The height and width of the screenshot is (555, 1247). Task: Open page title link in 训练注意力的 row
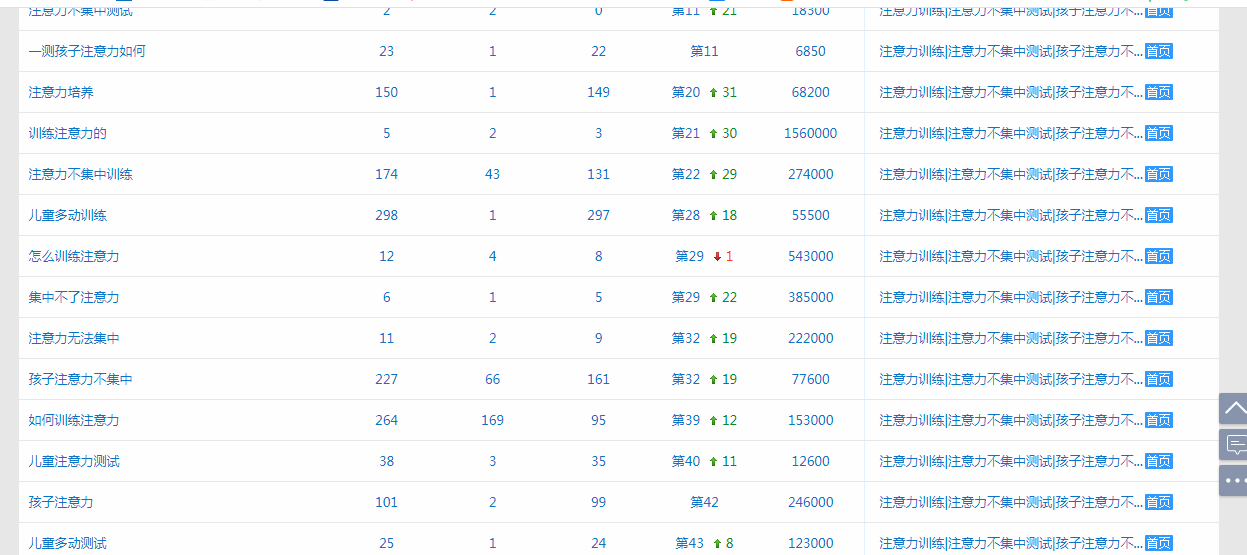(x=1010, y=133)
